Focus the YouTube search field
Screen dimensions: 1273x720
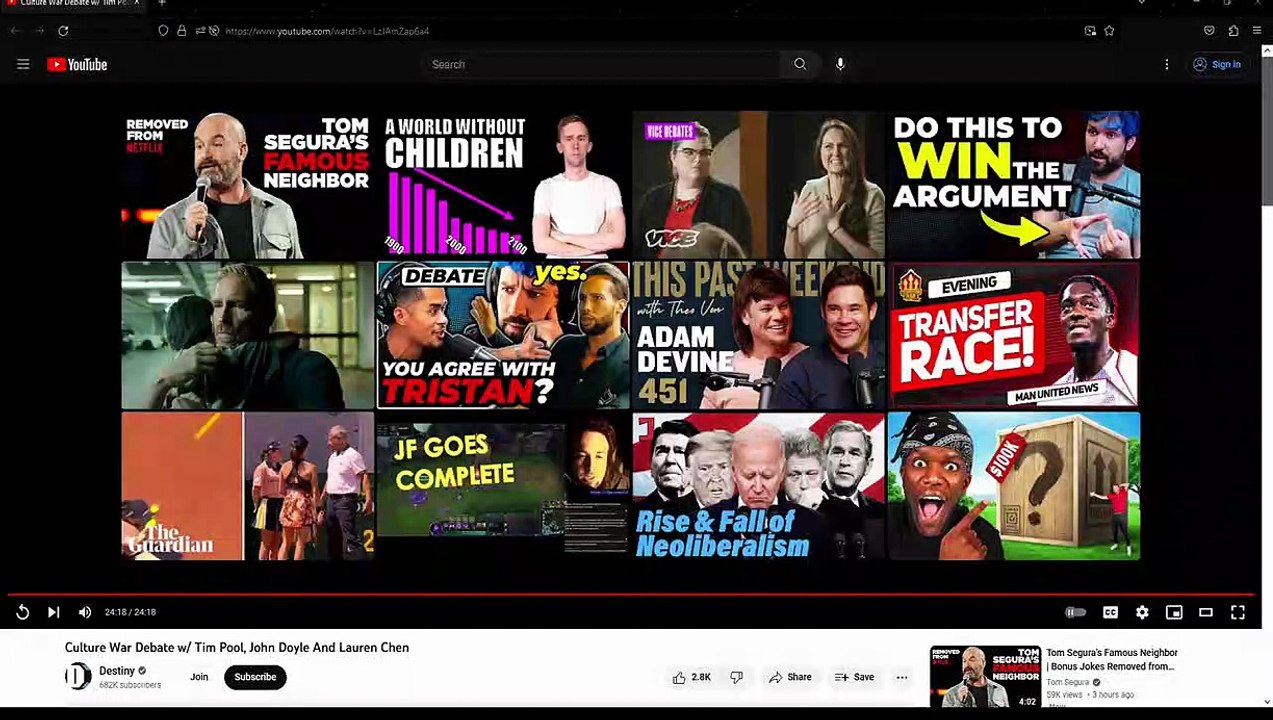coord(600,64)
